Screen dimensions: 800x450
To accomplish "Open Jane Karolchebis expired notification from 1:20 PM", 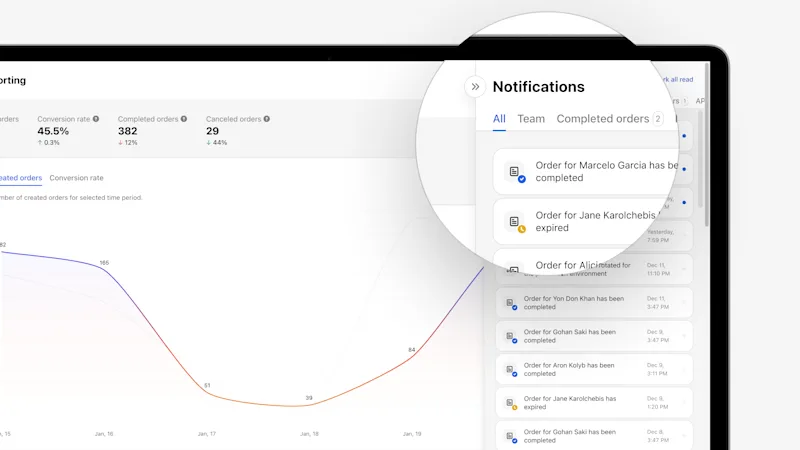I will (594, 403).
